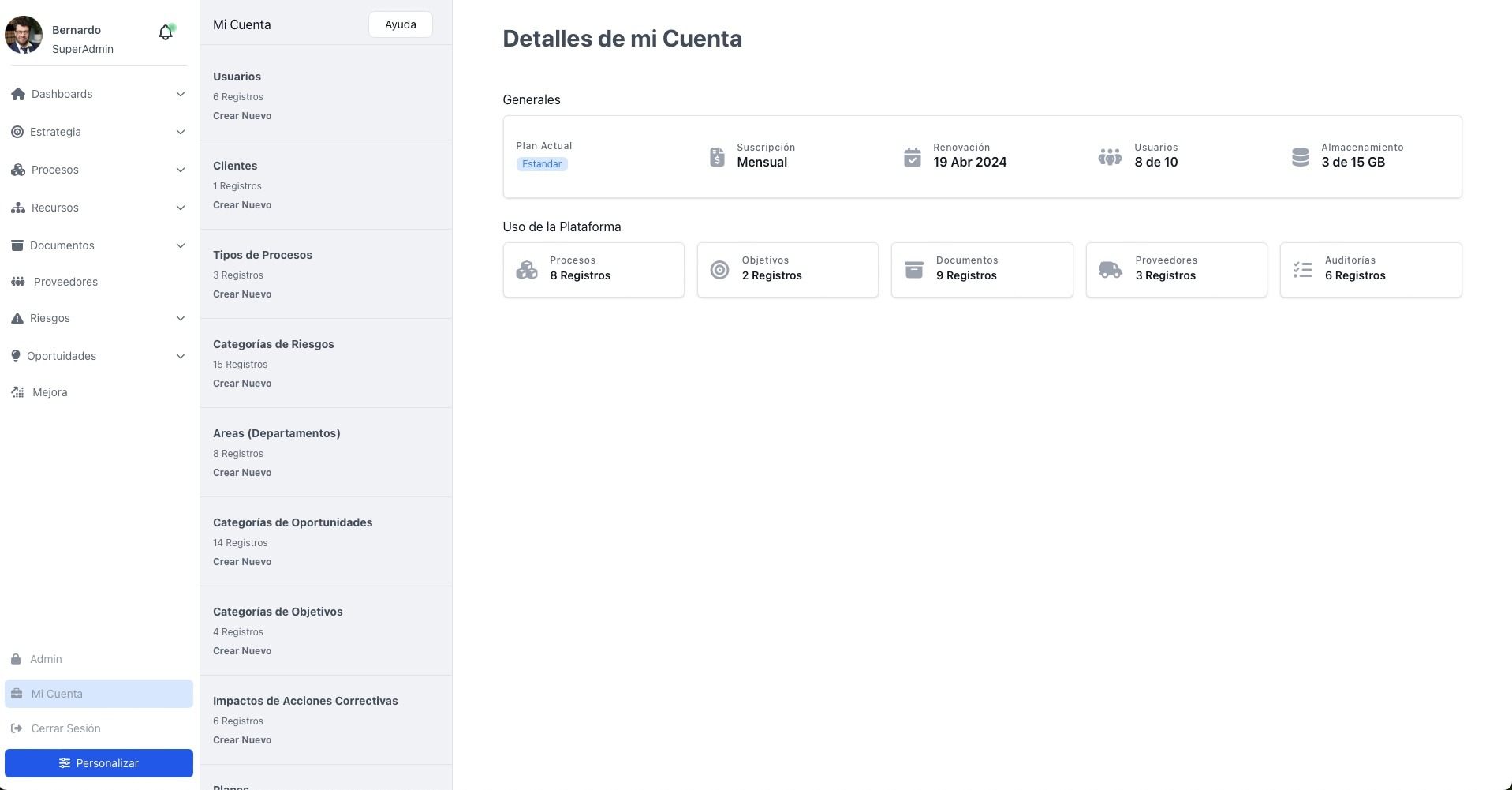Click Crear Nuevo under Impactos de Acciones Correctivas
Screen dimensions: 1512x790
242,740
